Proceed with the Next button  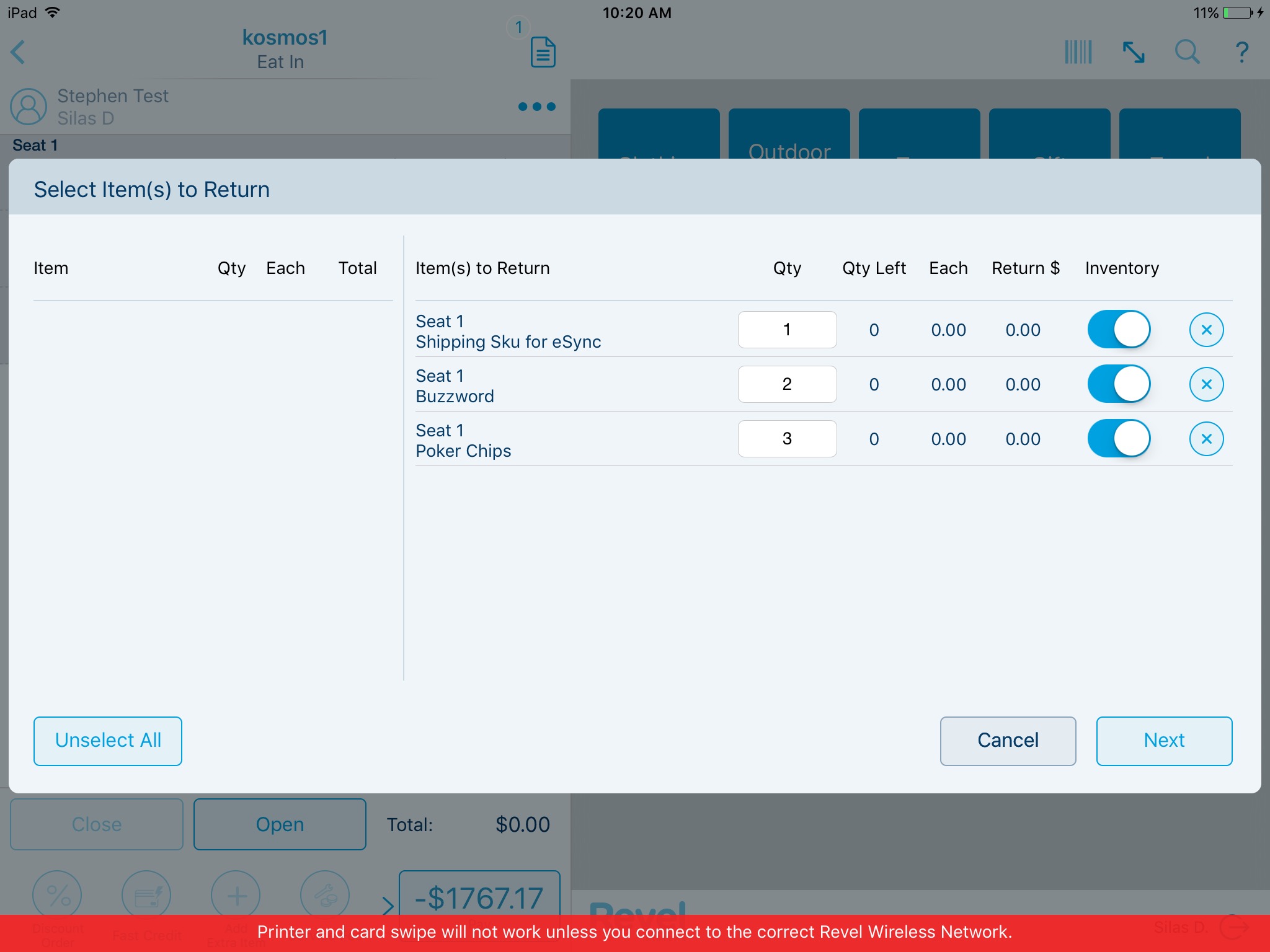click(1164, 741)
